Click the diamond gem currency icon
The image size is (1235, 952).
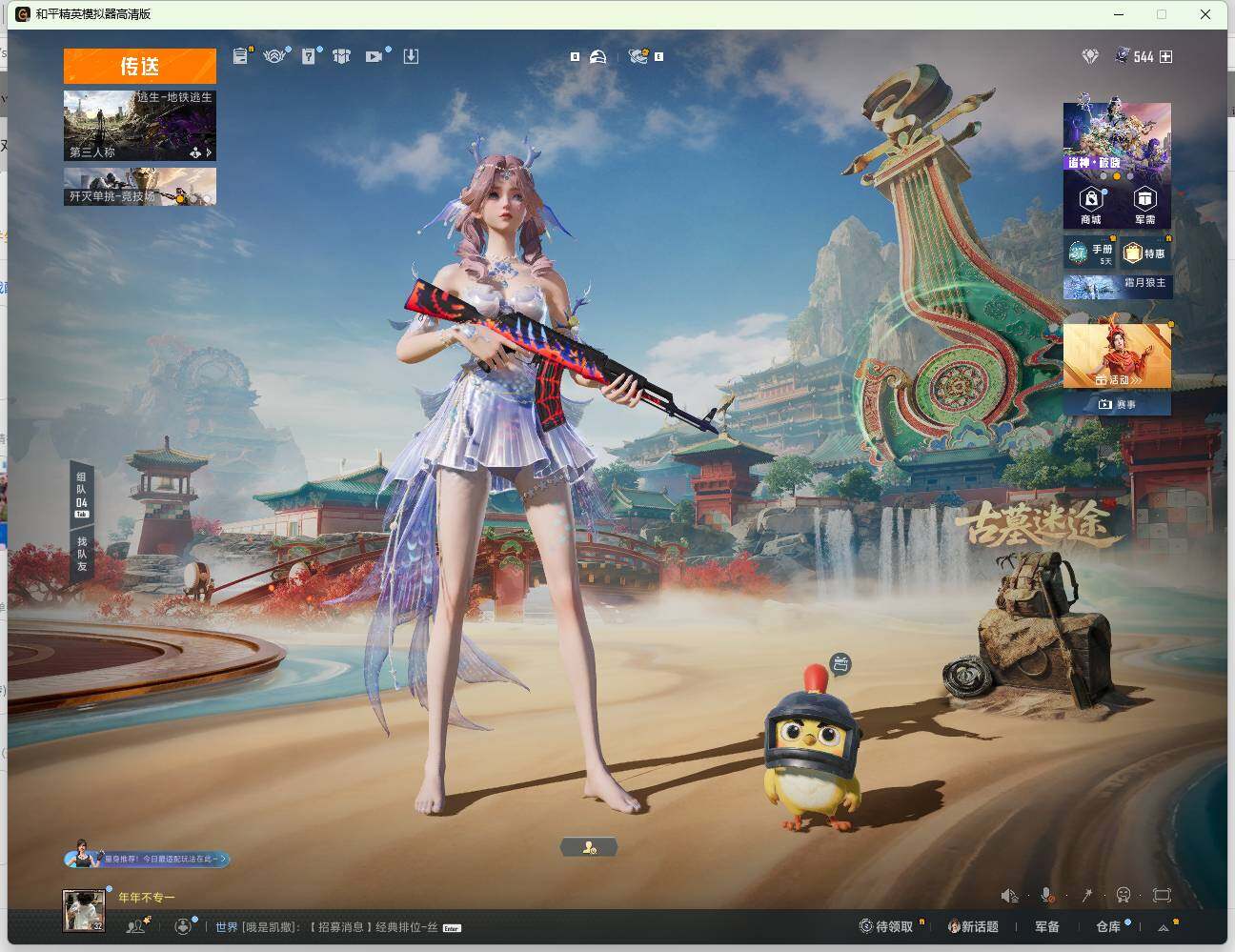tap(1090, 56)
